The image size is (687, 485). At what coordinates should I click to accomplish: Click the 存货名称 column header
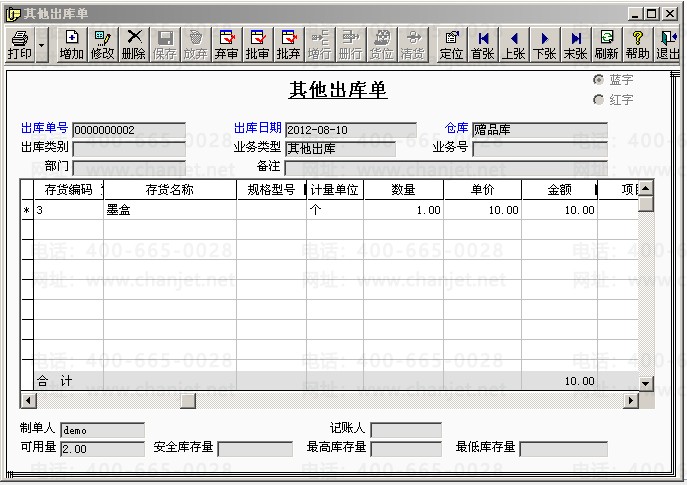point(170,190)
